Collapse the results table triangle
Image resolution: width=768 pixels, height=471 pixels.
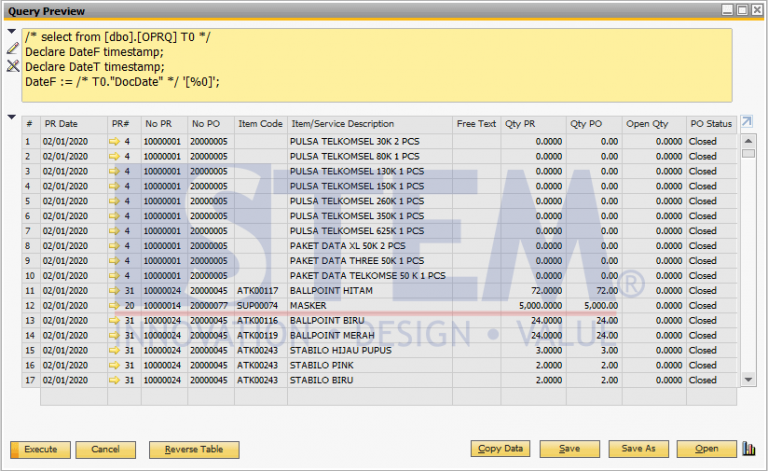click(x=12, y=117)
